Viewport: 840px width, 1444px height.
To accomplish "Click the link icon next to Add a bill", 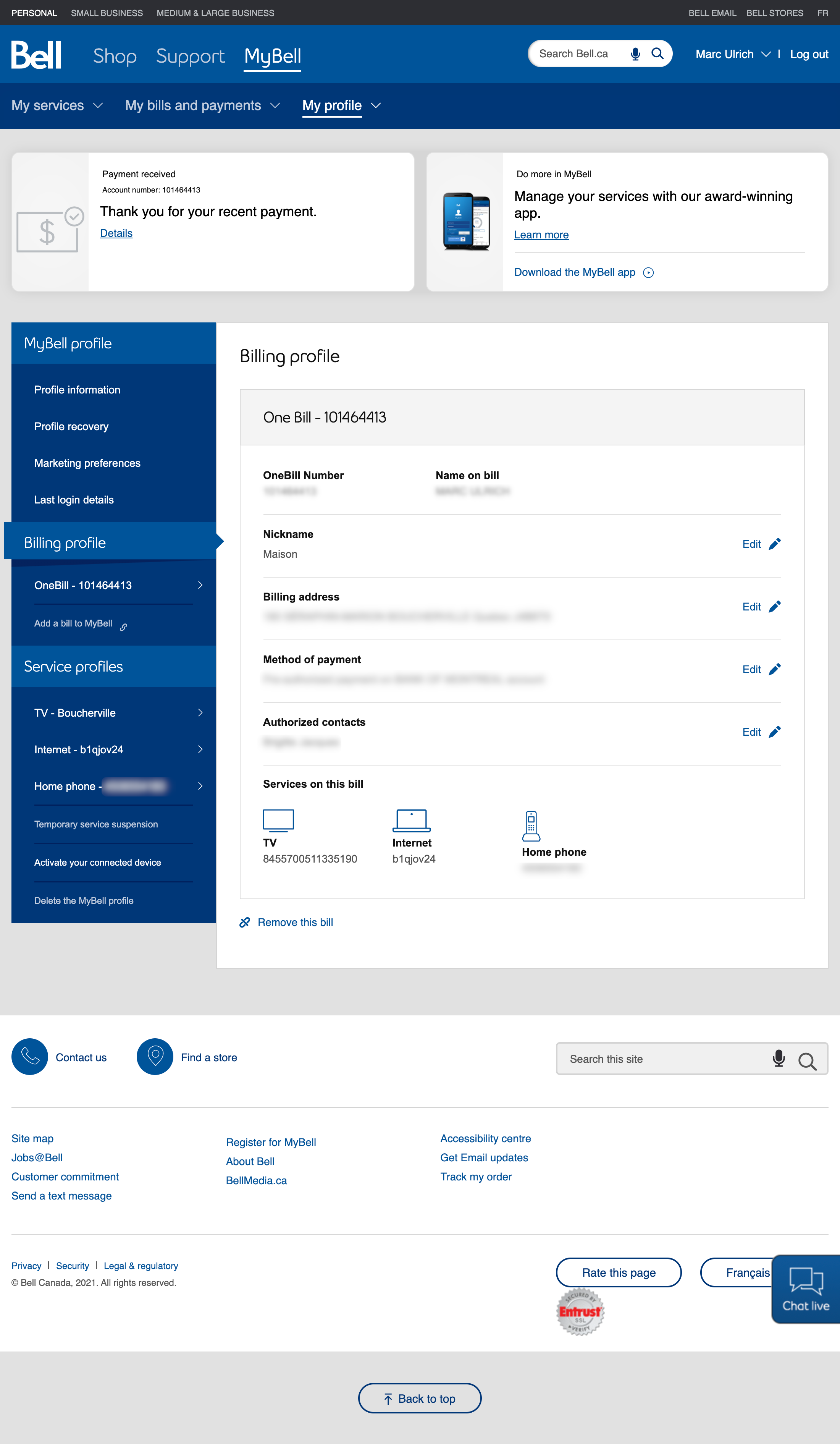I will (x=124, y=626).
